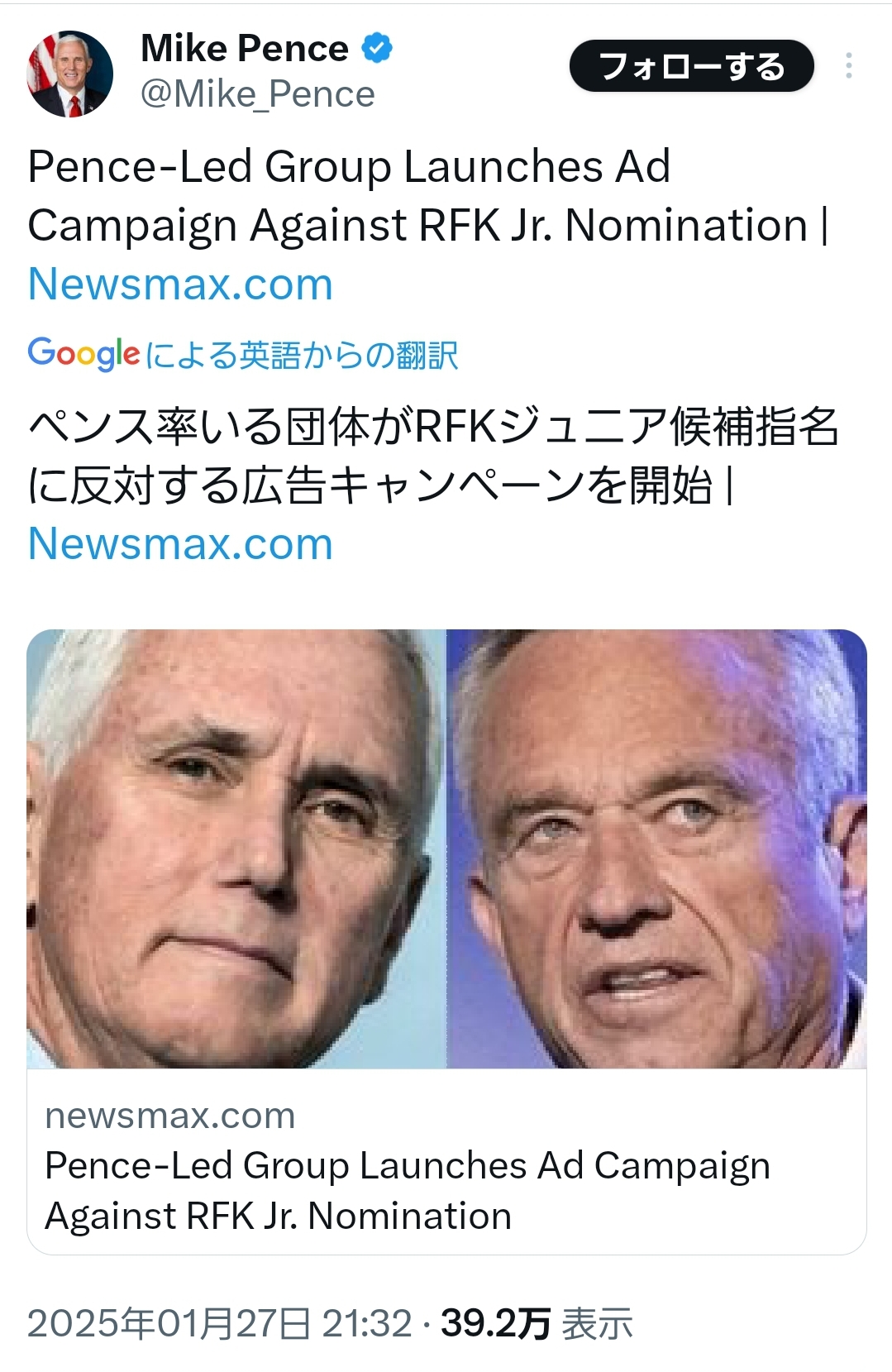
Task: Open the link card headline about RFK Jr. nomination
Action: point(408,1191)
